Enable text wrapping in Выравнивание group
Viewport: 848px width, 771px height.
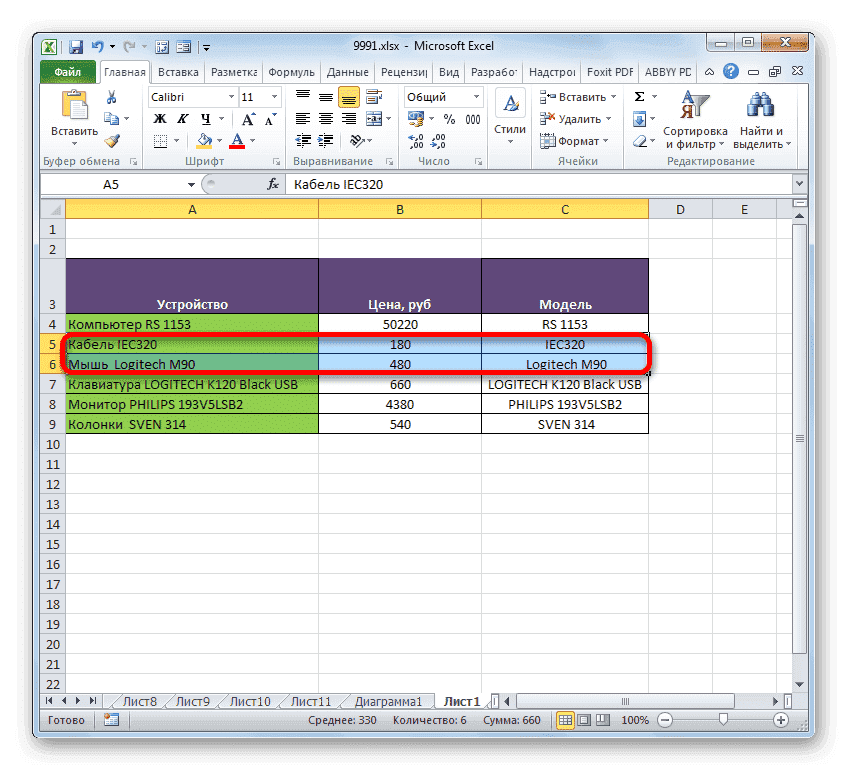point(373,96)
